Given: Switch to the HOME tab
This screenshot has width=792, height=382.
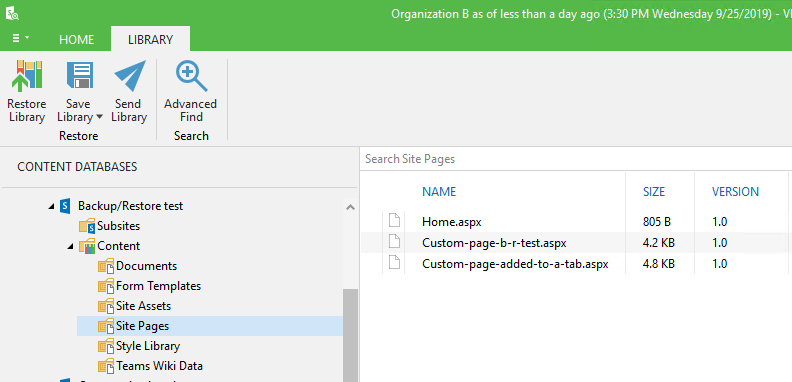Looking at the screenshot, I should (x=76, y=40).
